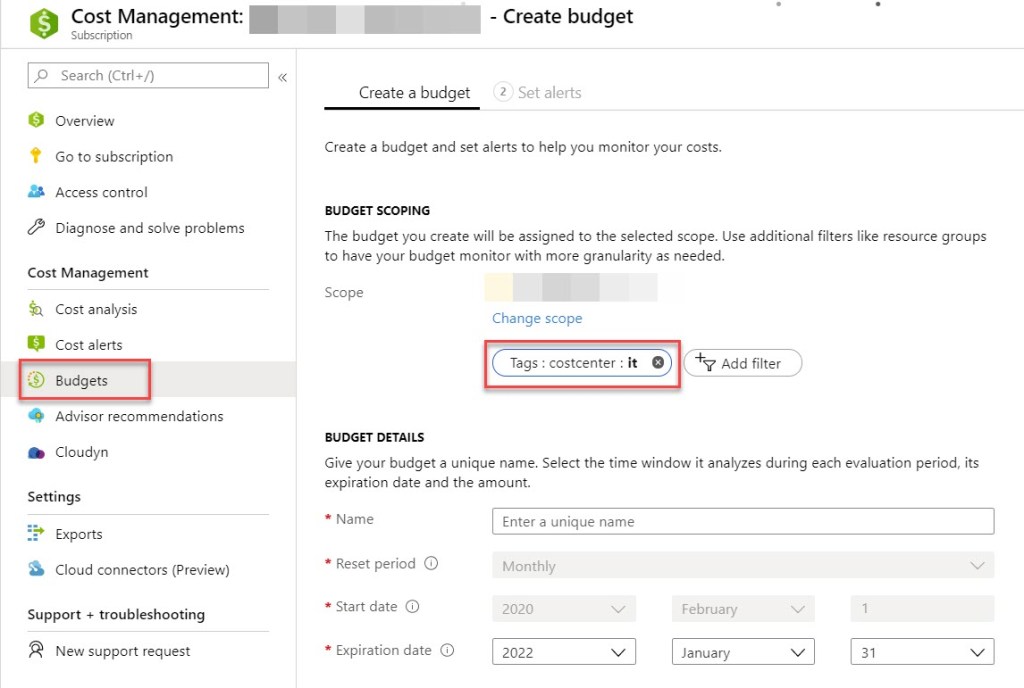The height and width of the screenshot is (688, 1024).
Task: Remove the costcenter tag filter
Action: coord(658,363)
